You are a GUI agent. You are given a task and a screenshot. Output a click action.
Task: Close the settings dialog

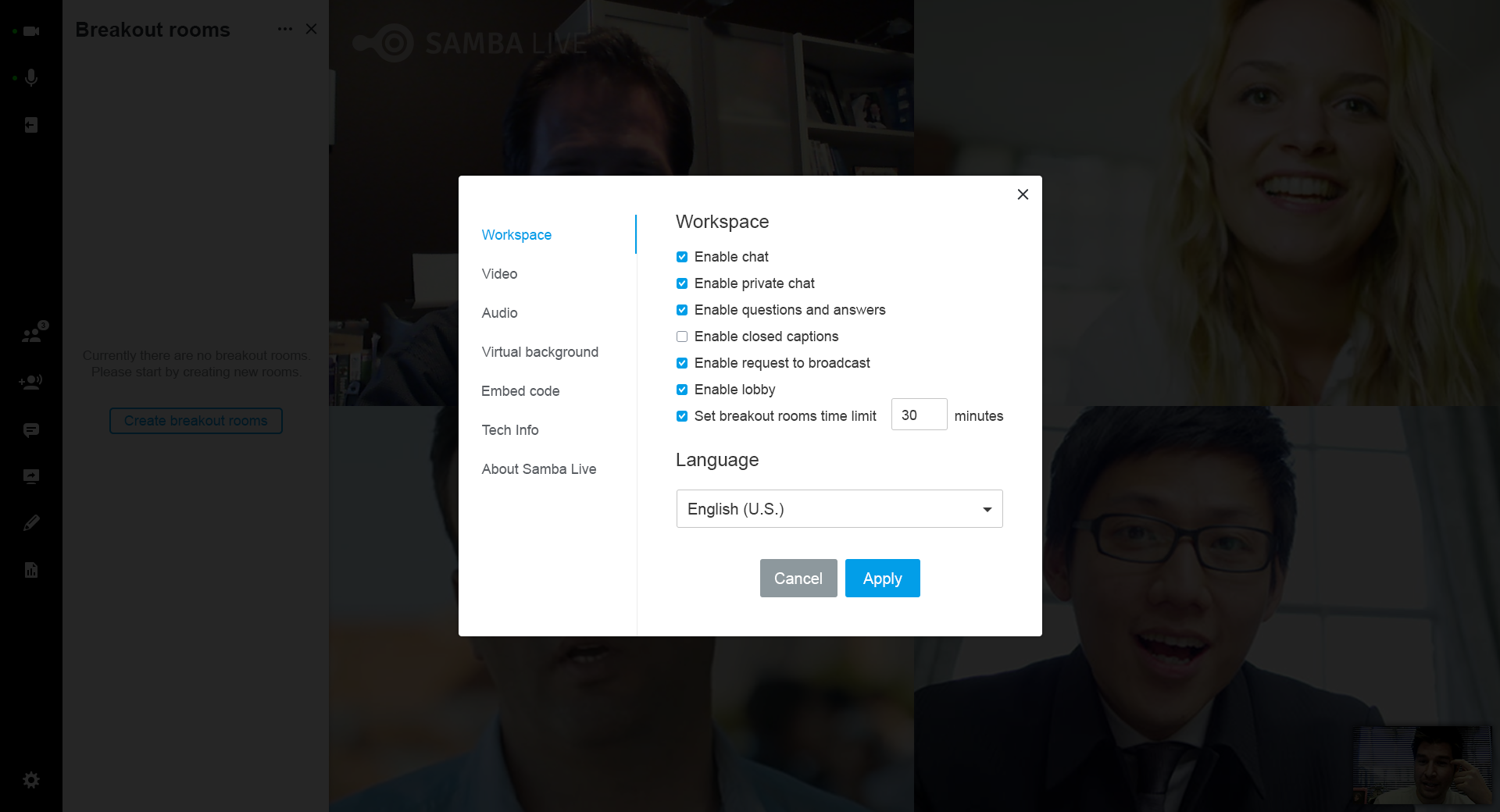pos(1023,194)
